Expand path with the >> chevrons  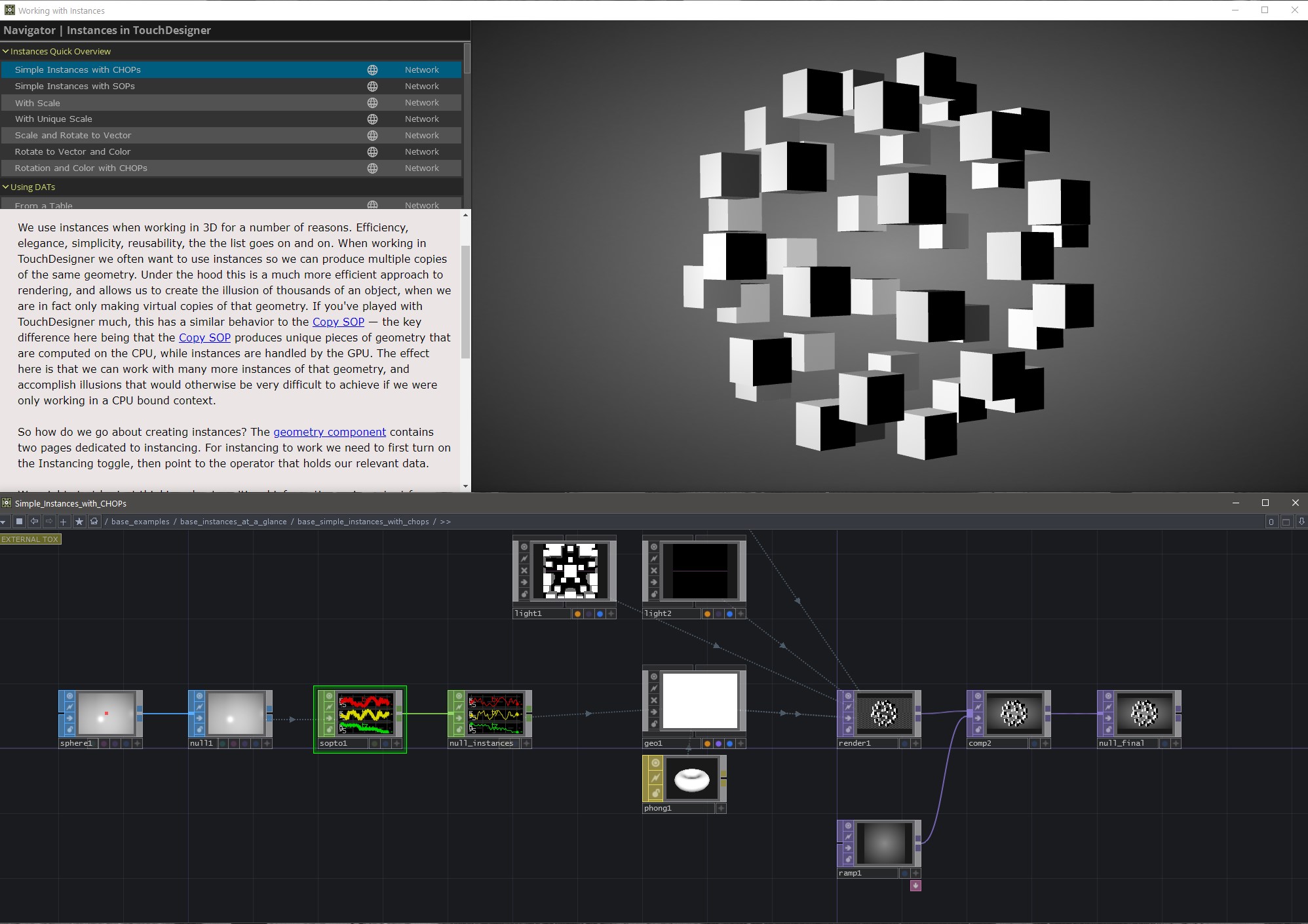pyautogui.click(x=446, y=522)
